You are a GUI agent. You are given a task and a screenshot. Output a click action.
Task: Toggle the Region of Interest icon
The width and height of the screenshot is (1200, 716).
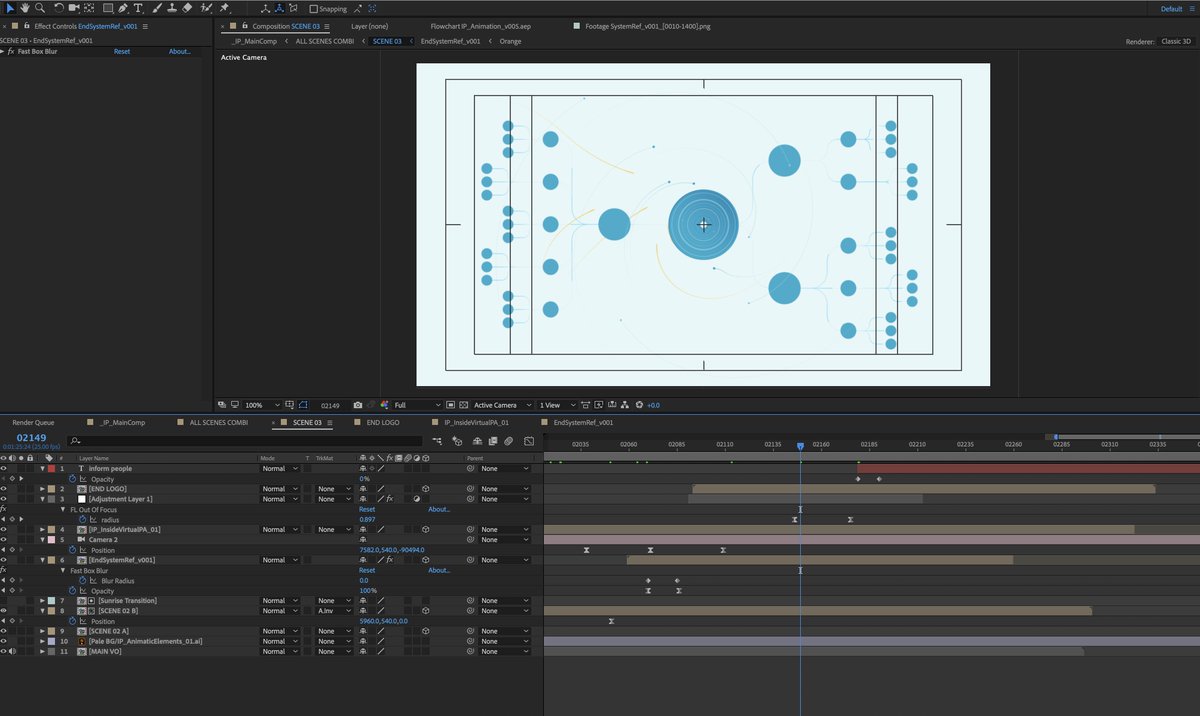click(450, 405)
